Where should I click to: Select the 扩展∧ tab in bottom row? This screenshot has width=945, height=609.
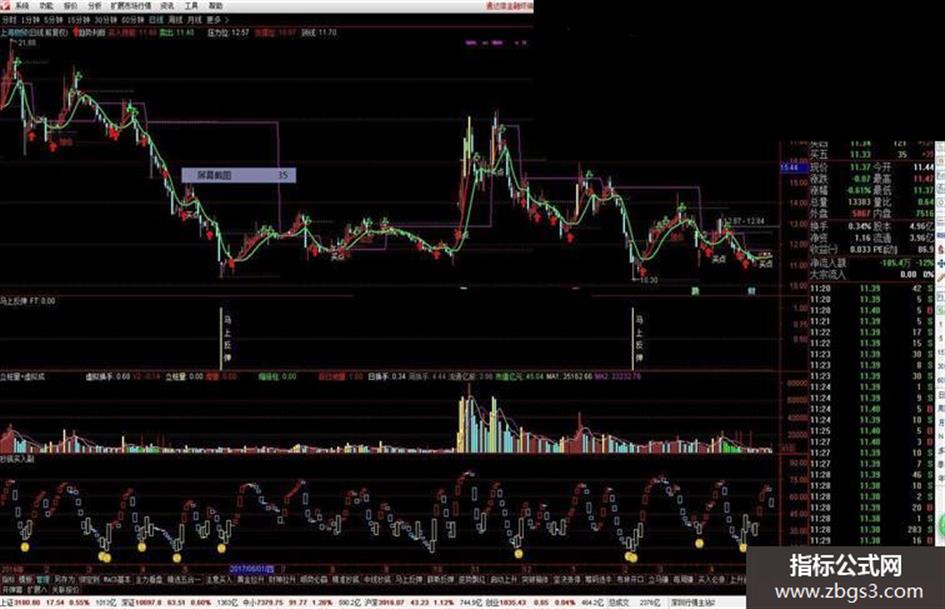(37, 589)
